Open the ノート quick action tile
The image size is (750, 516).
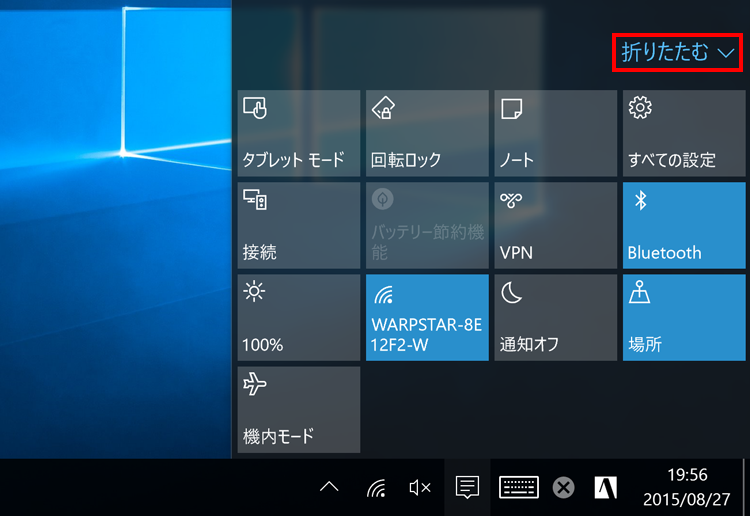pos(555,132)
